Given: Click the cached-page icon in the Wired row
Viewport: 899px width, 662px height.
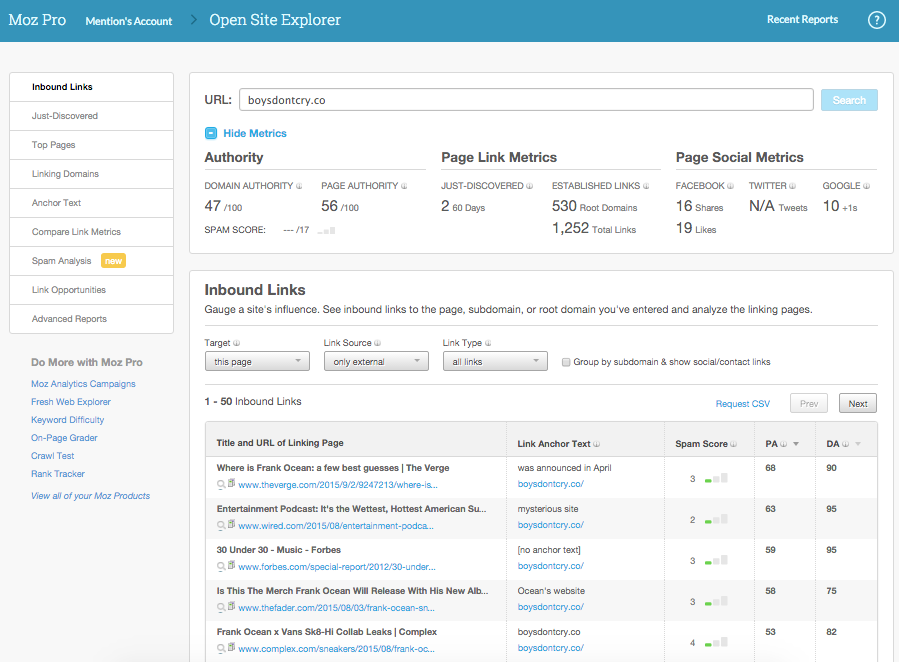Looking at the screenshot, I should click(x=231, y=524).
